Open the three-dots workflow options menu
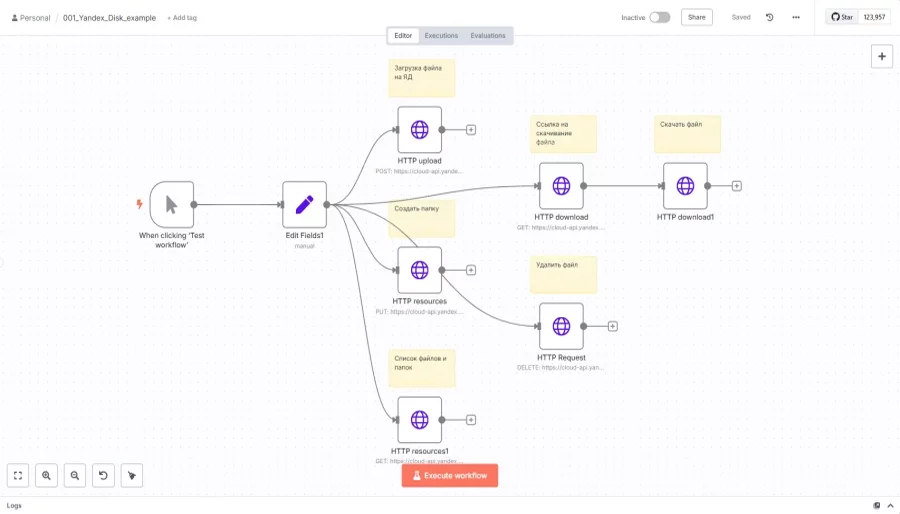The height and width of the screenshot is (514, 900). click(x=796, y=17)
